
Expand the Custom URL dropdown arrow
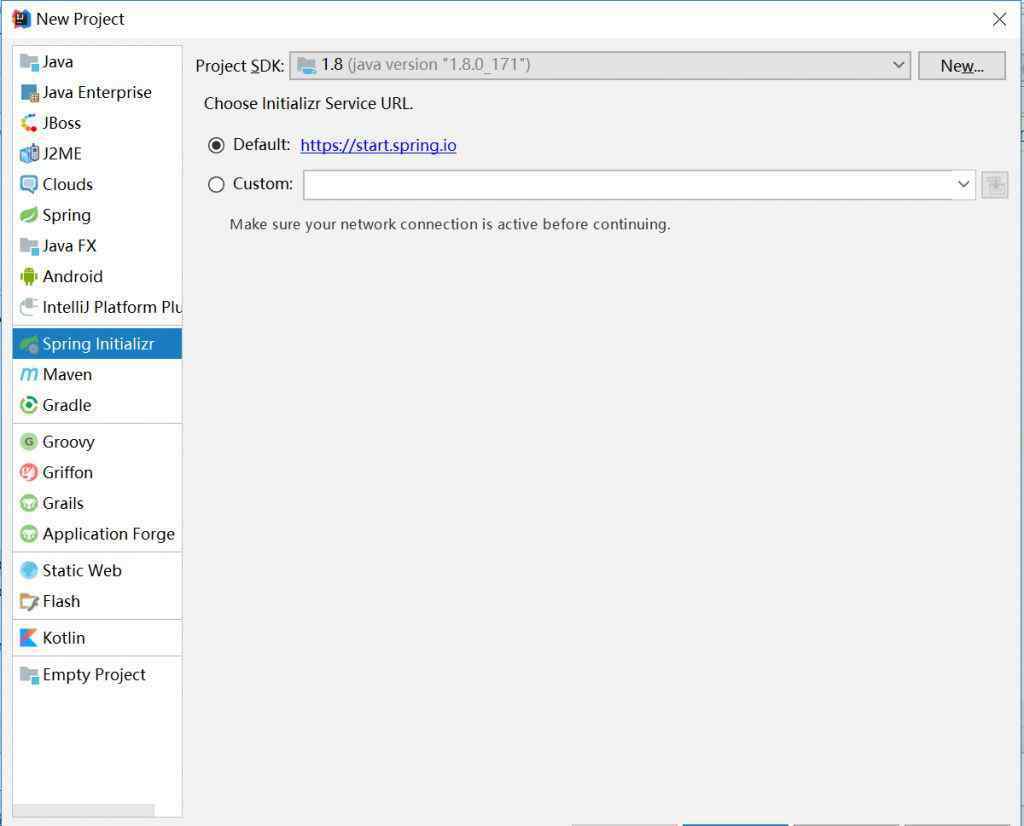[x=963, y=185]
